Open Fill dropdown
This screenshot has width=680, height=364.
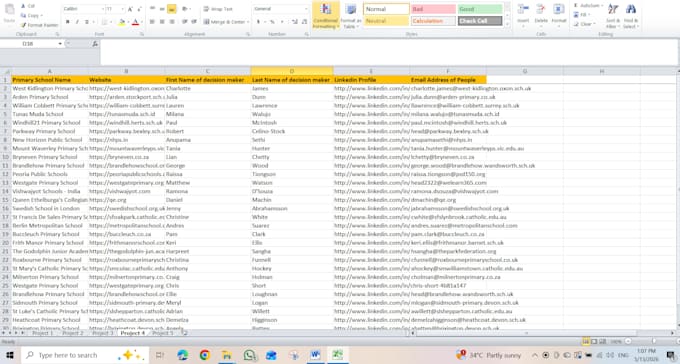[582, 15]
